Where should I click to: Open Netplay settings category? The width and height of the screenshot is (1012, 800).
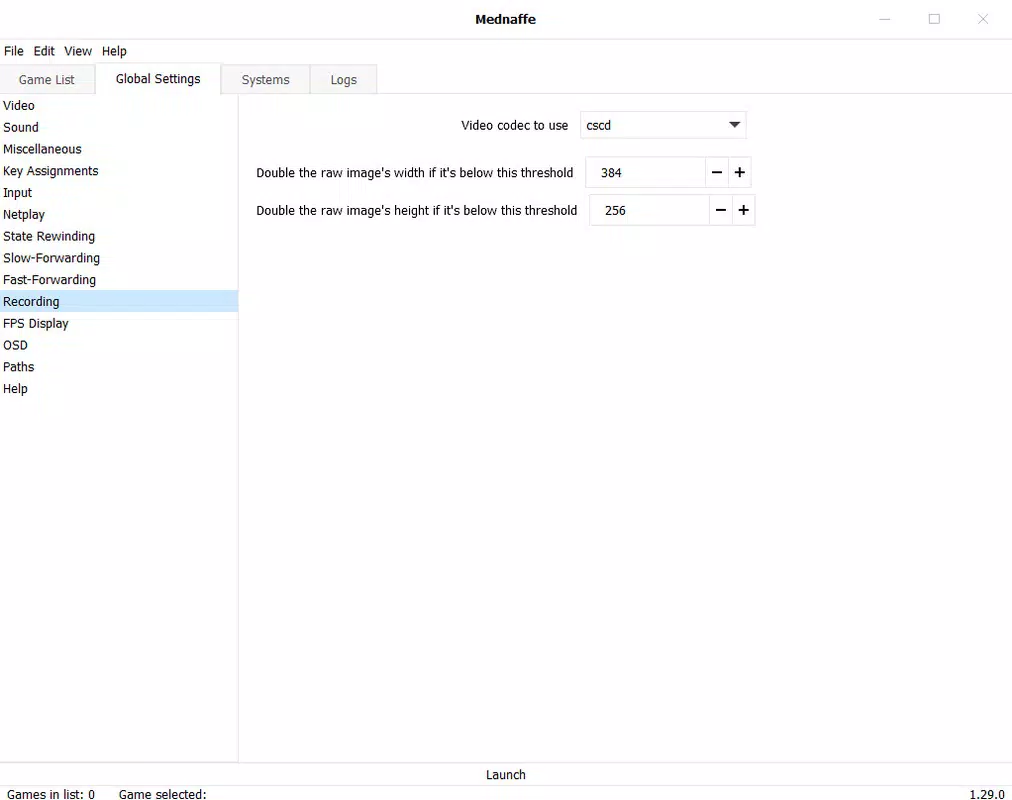tap(119, 214)
